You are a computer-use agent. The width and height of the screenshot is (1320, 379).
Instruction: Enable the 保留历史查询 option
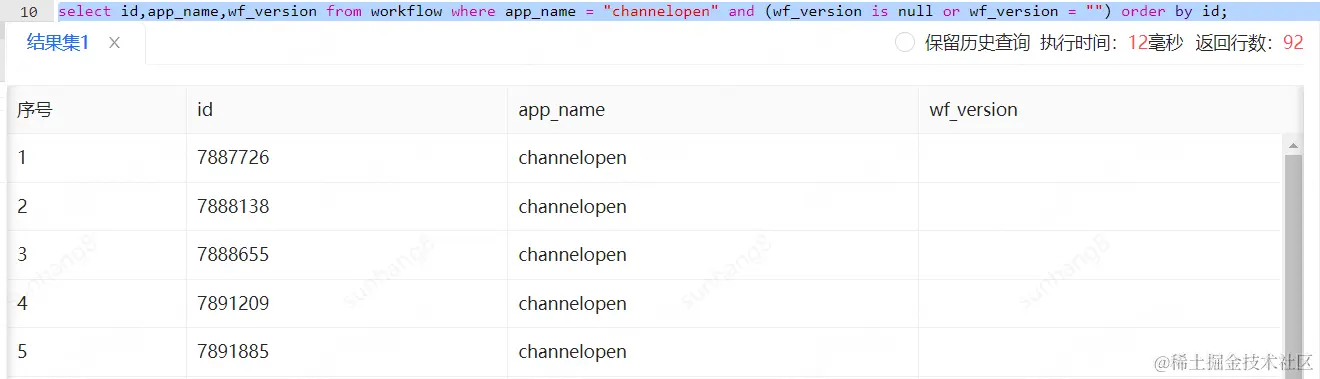pyautogui.click(x=905, y=43)
